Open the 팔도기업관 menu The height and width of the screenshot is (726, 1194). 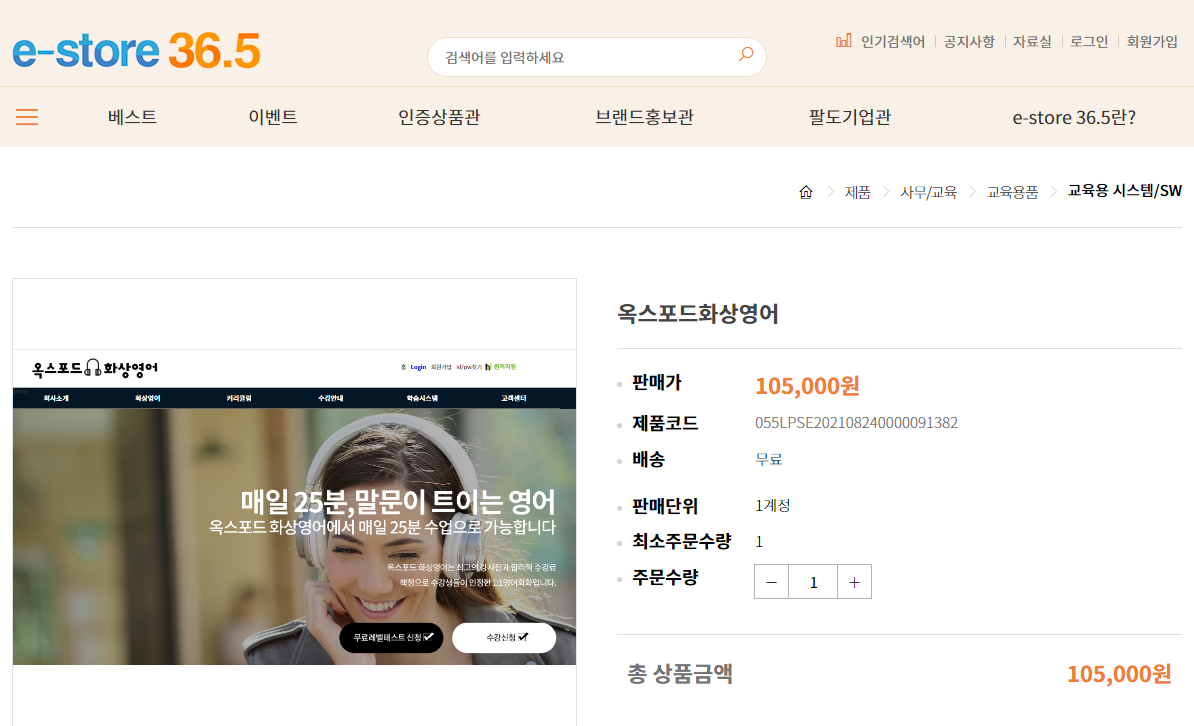[850, 117]
